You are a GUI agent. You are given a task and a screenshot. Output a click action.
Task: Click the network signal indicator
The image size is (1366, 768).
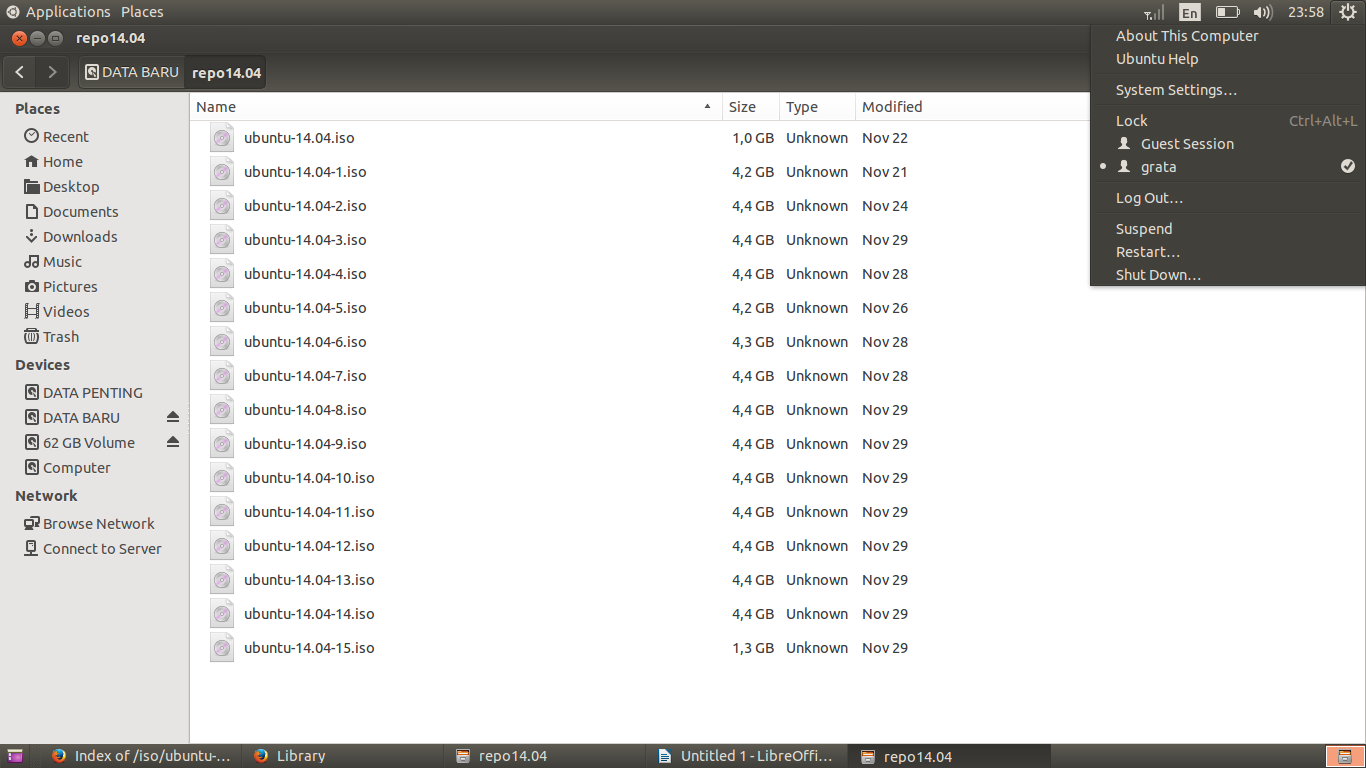tap(1154, 12)
